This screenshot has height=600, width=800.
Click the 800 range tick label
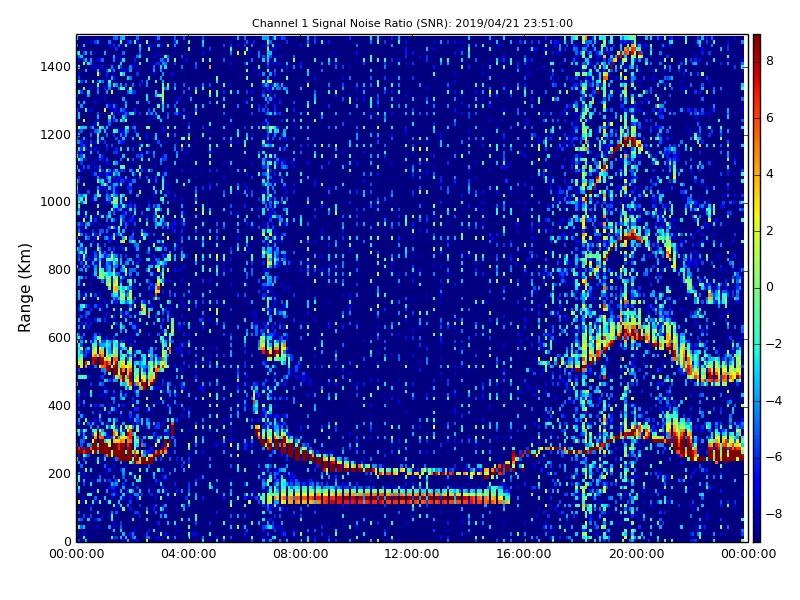(59, 270)
